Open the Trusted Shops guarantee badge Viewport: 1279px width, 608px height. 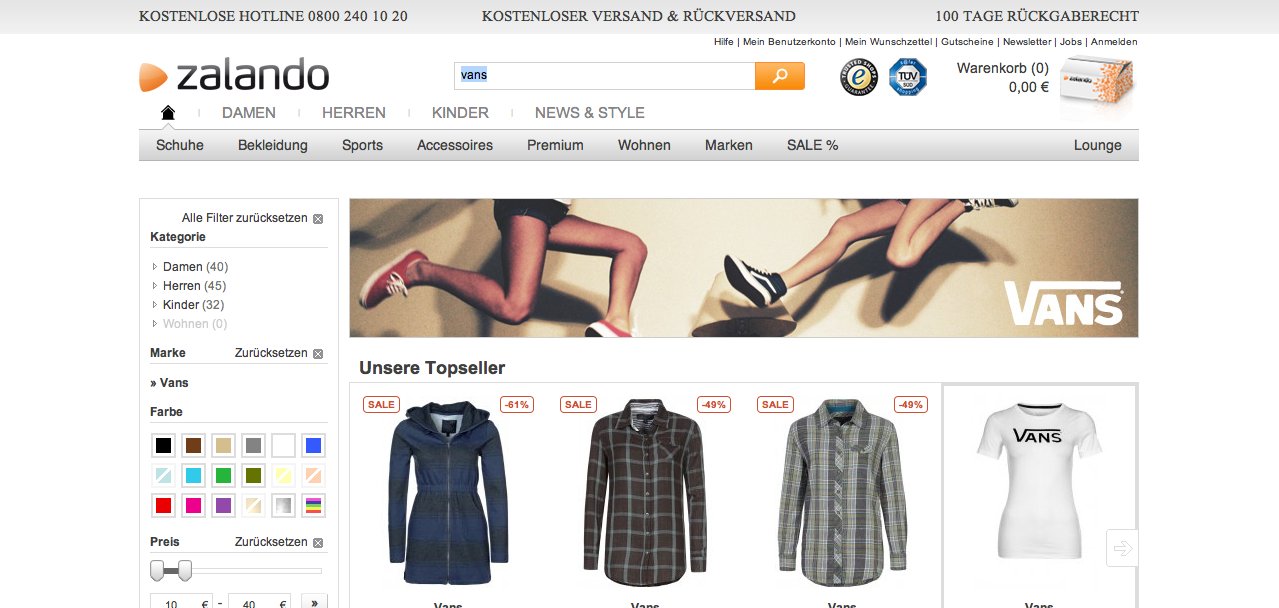tap(858, 77)
